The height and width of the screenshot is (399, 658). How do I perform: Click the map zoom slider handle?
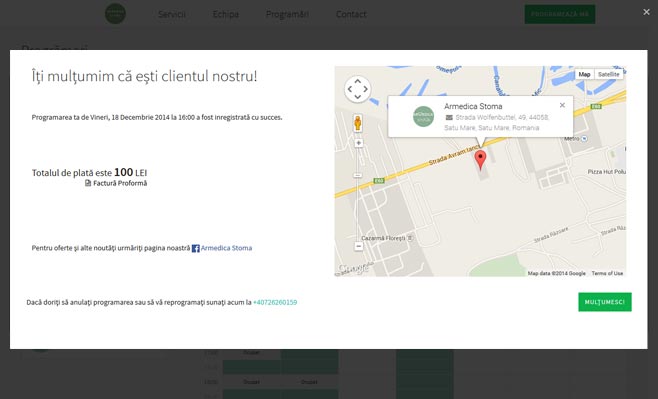[358, 175]
